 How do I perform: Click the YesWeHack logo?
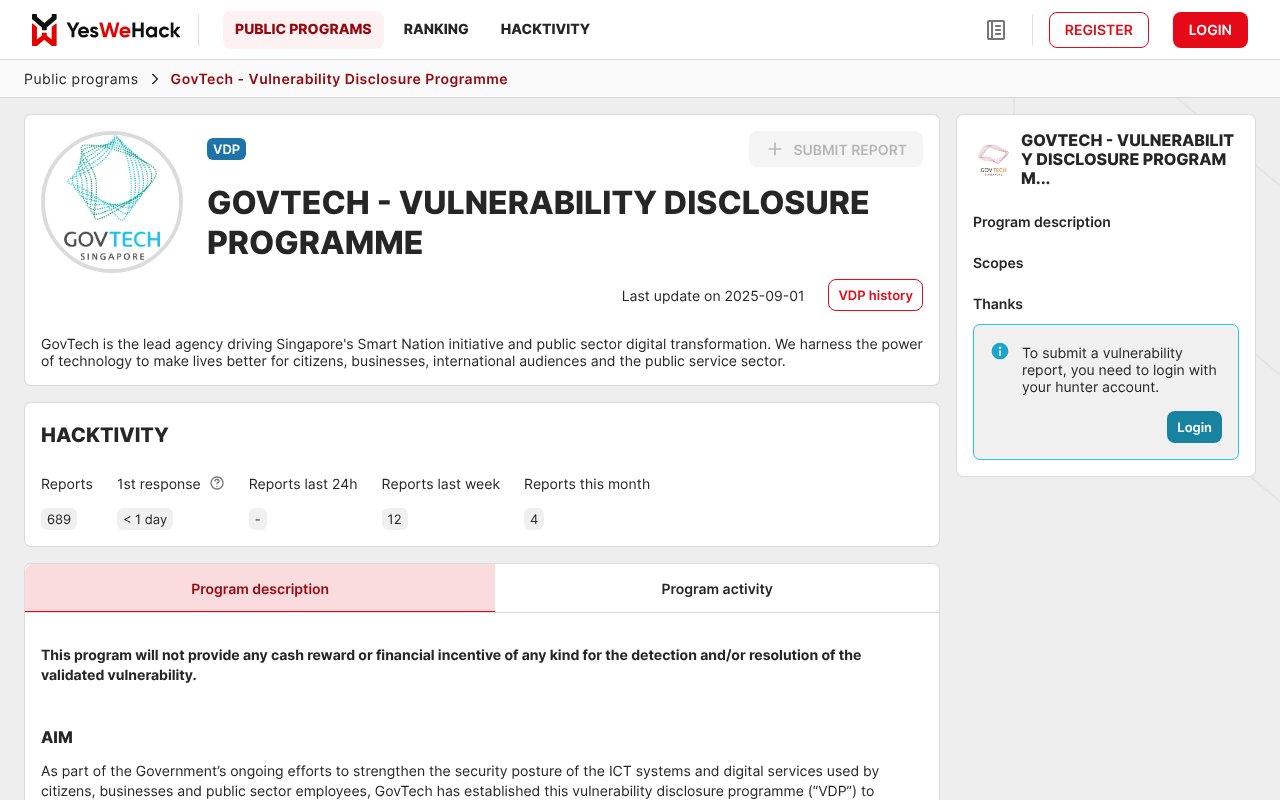tap(105, 30)
